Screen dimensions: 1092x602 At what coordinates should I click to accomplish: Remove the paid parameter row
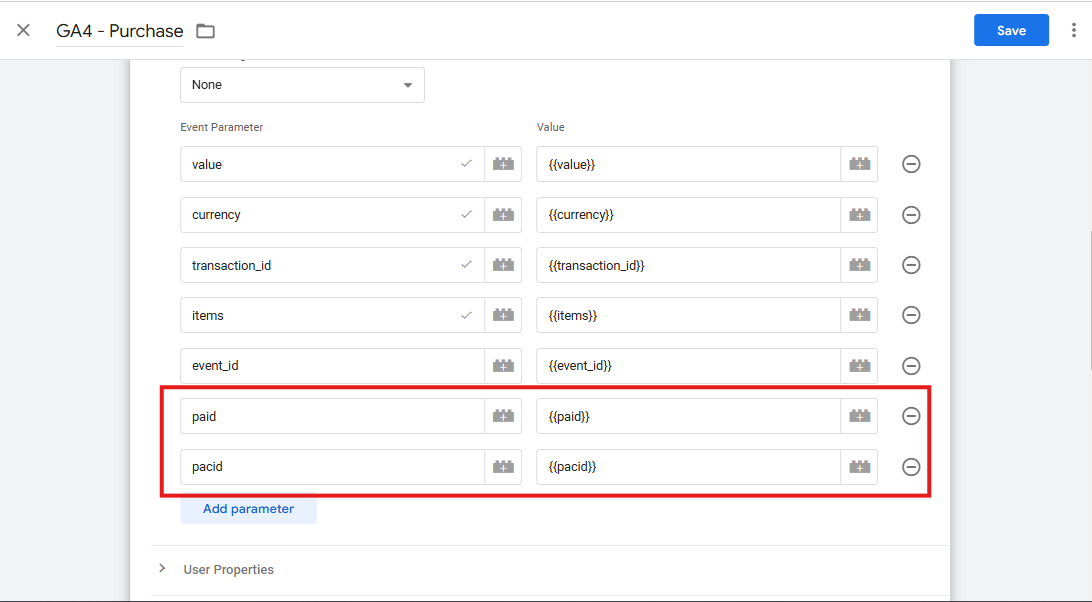[x=911, y=416]
